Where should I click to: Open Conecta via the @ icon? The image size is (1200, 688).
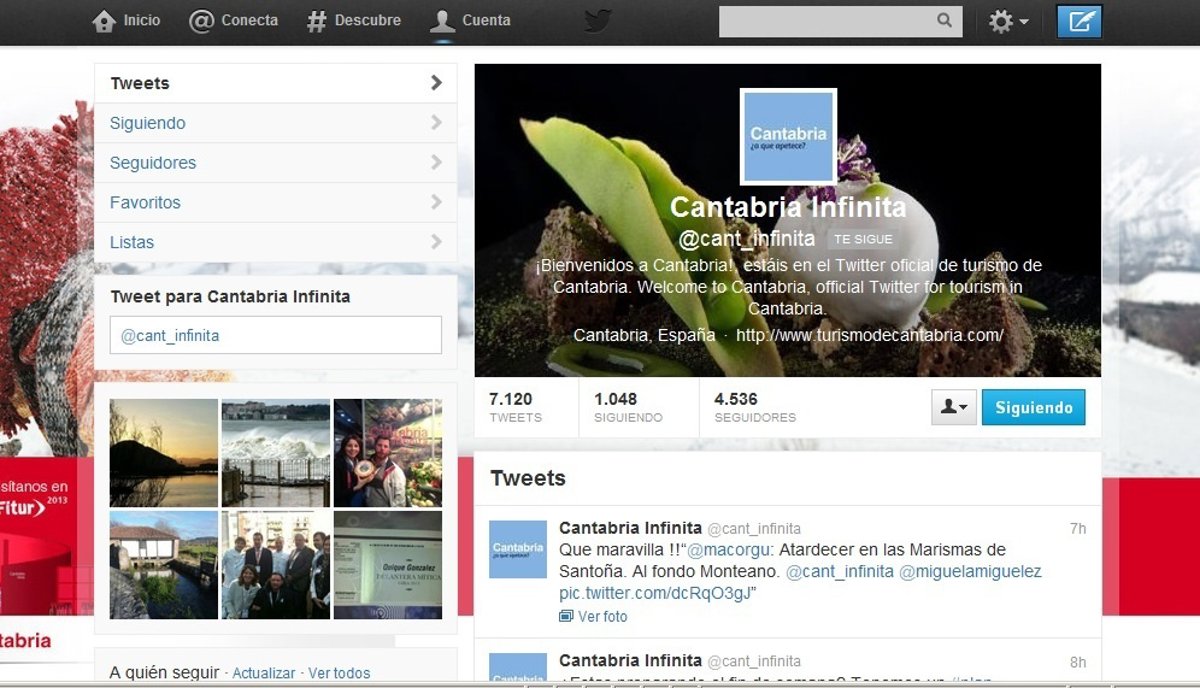pos(201,21)
